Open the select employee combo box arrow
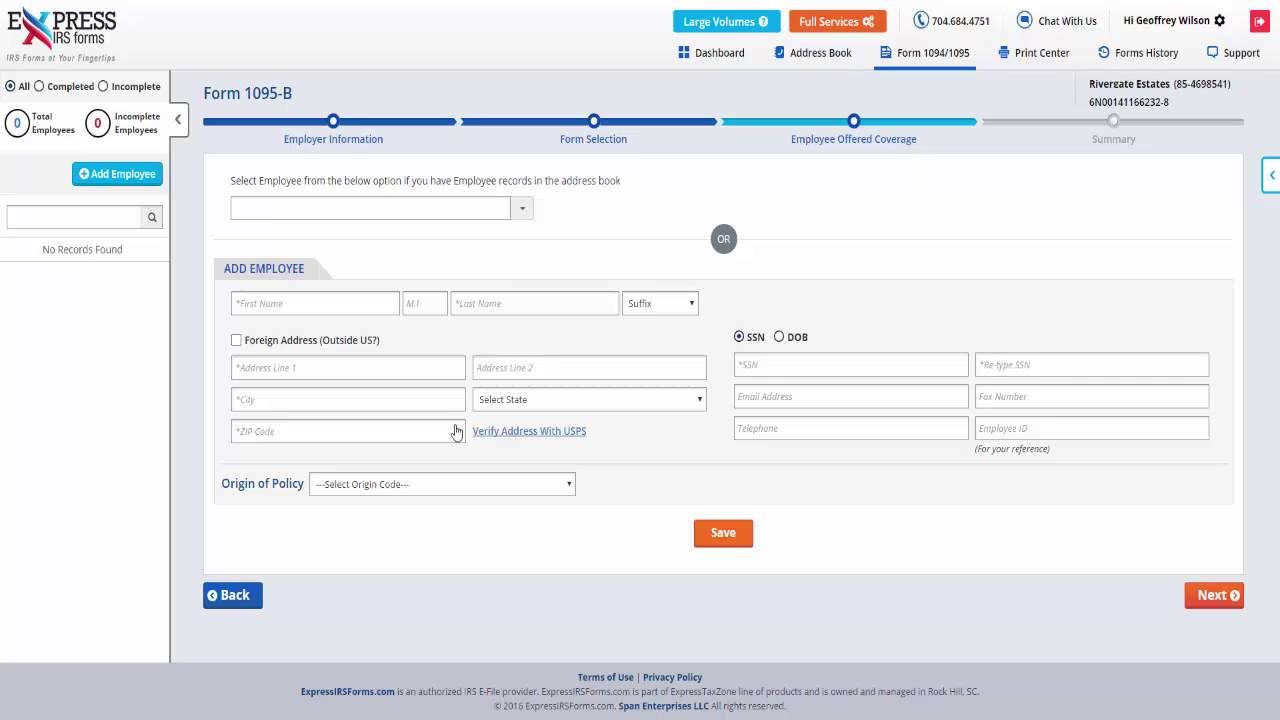This screenshot has width=1280, height=720. [522, 208]
